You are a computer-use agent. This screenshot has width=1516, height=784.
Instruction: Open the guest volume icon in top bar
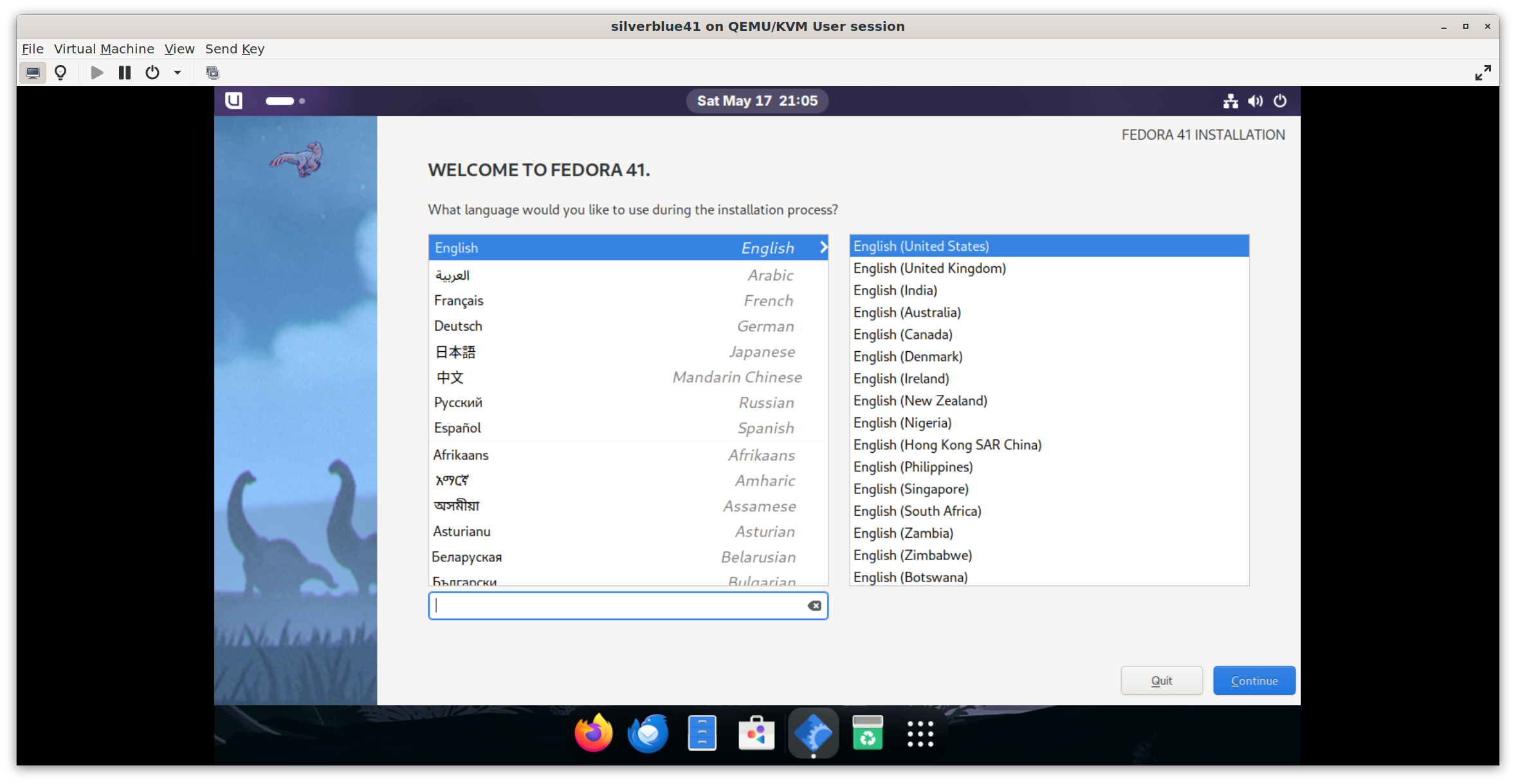point(1255,101)
